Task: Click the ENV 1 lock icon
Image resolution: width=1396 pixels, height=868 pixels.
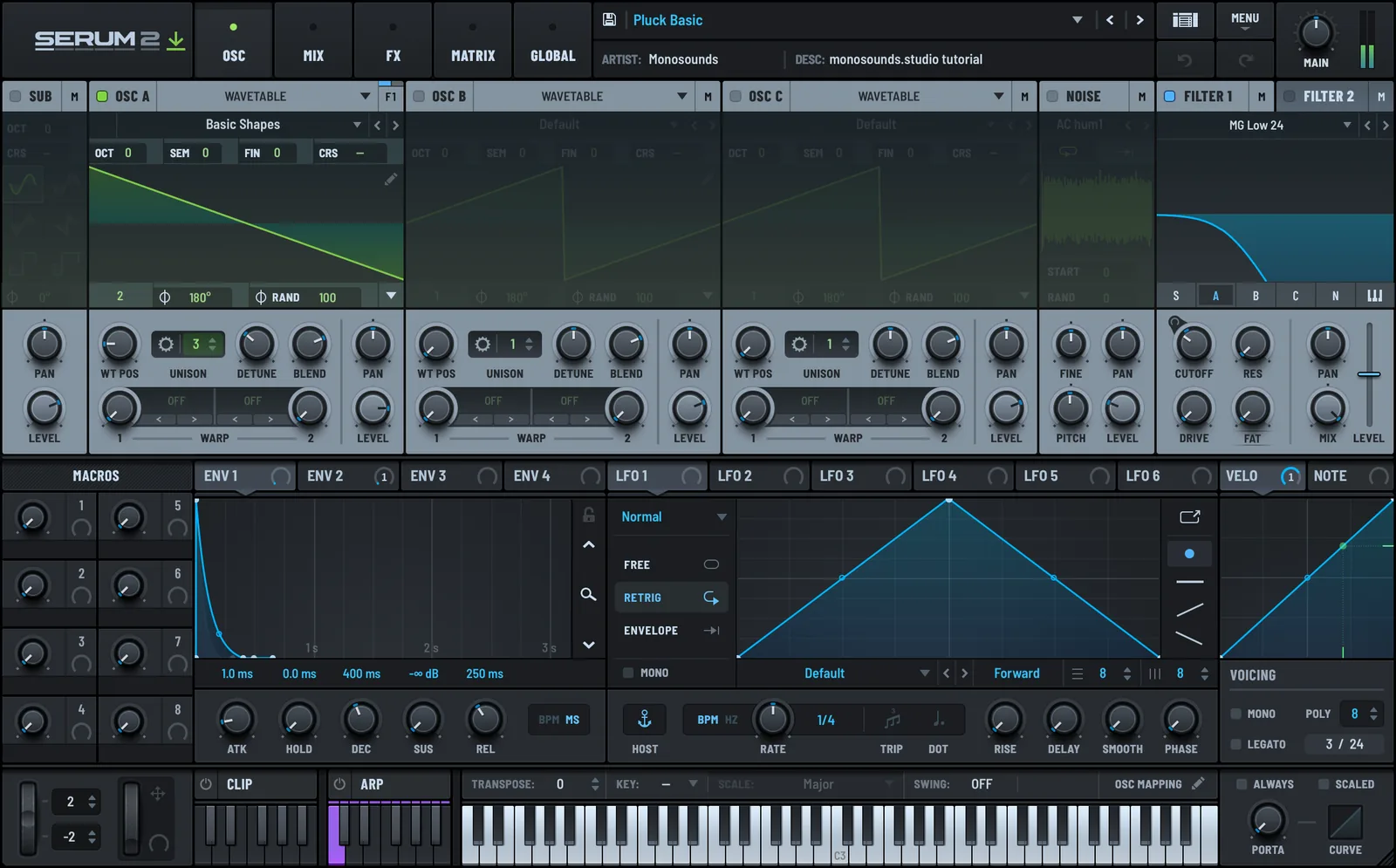Action: click(x=589, y=515)
